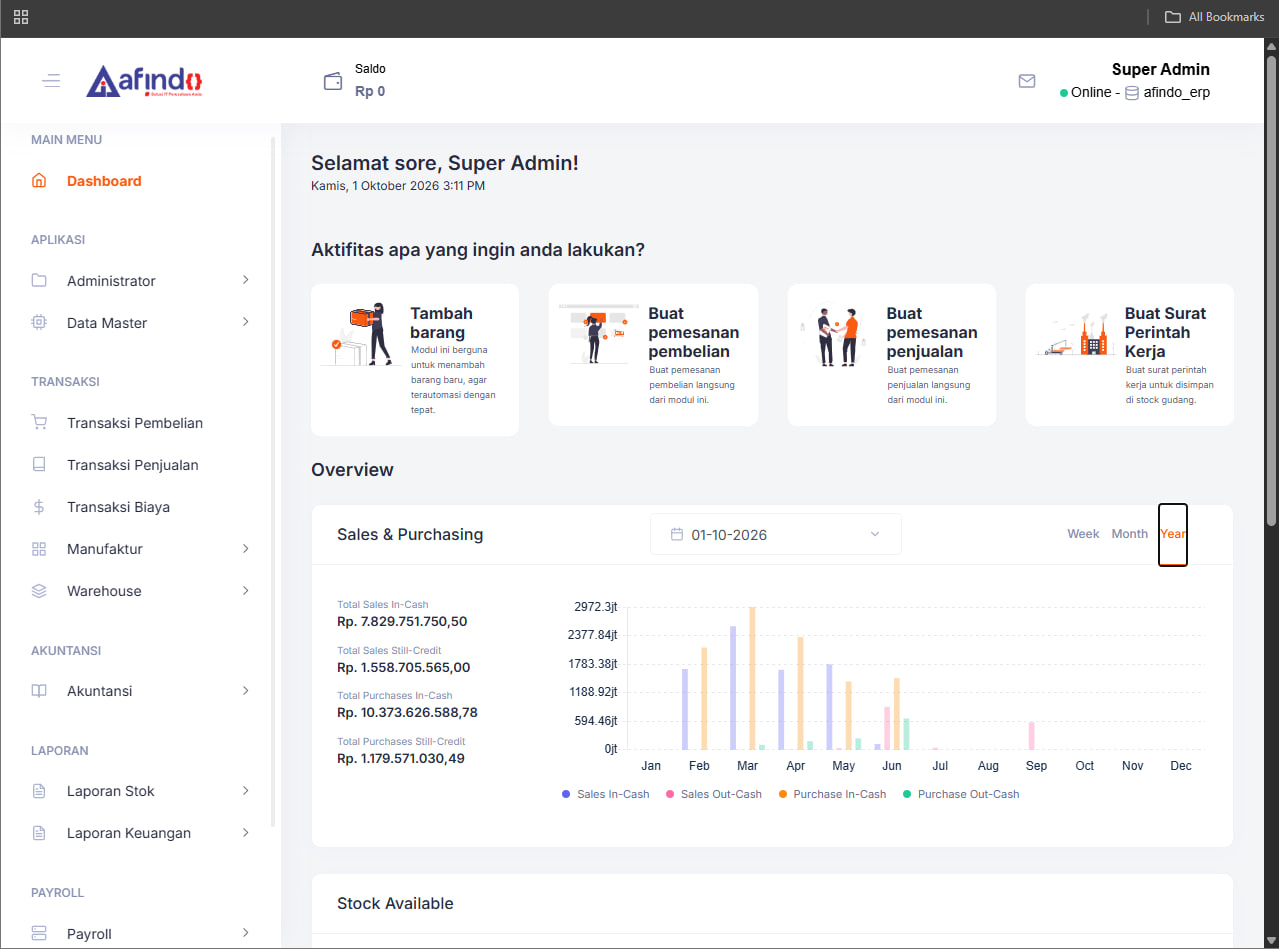Click the Buat pemesanan penjualan handshake illustration
The image size is (1279, 949).
pyautogui.click(x=838, y=336)
